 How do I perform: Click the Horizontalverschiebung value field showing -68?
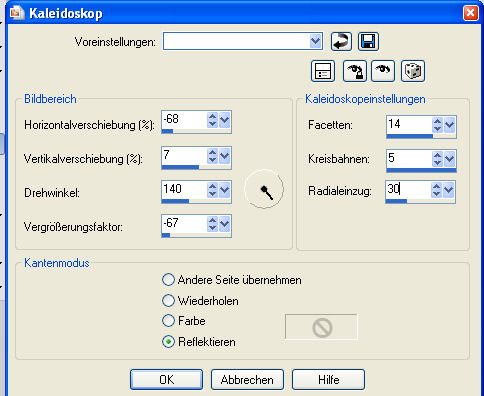pyautogui.click(x=184, y=119)
